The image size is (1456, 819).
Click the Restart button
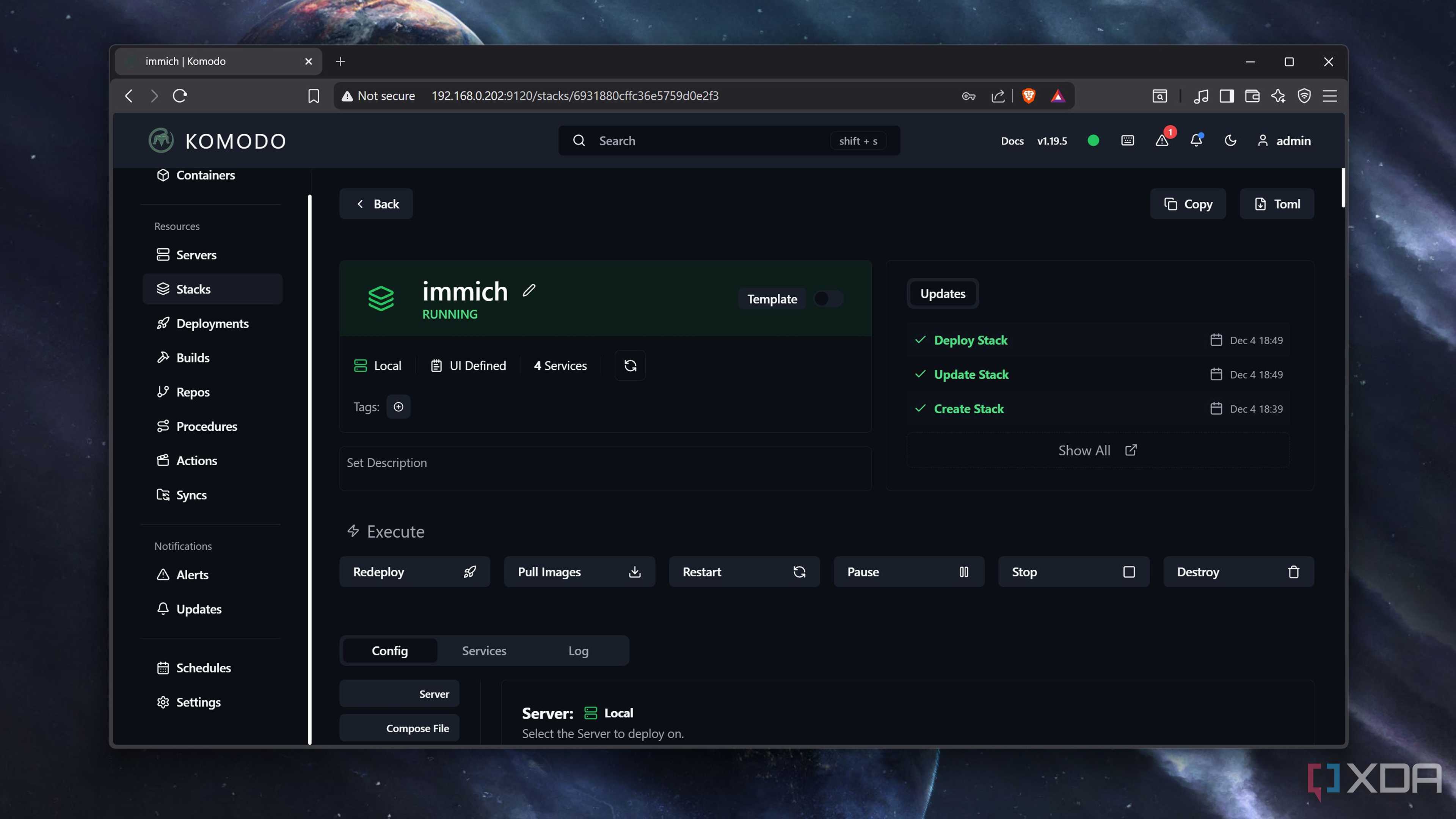click(744, 572)
